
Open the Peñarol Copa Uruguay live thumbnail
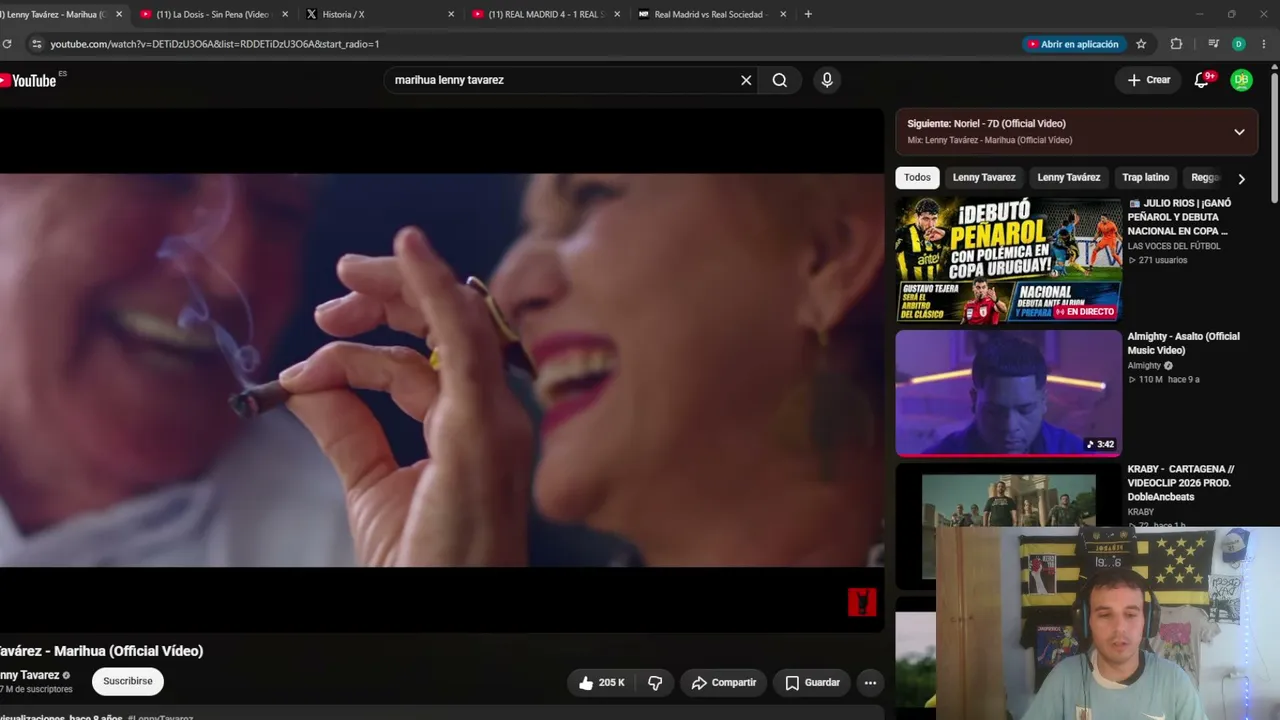[x=1008, y=260]
